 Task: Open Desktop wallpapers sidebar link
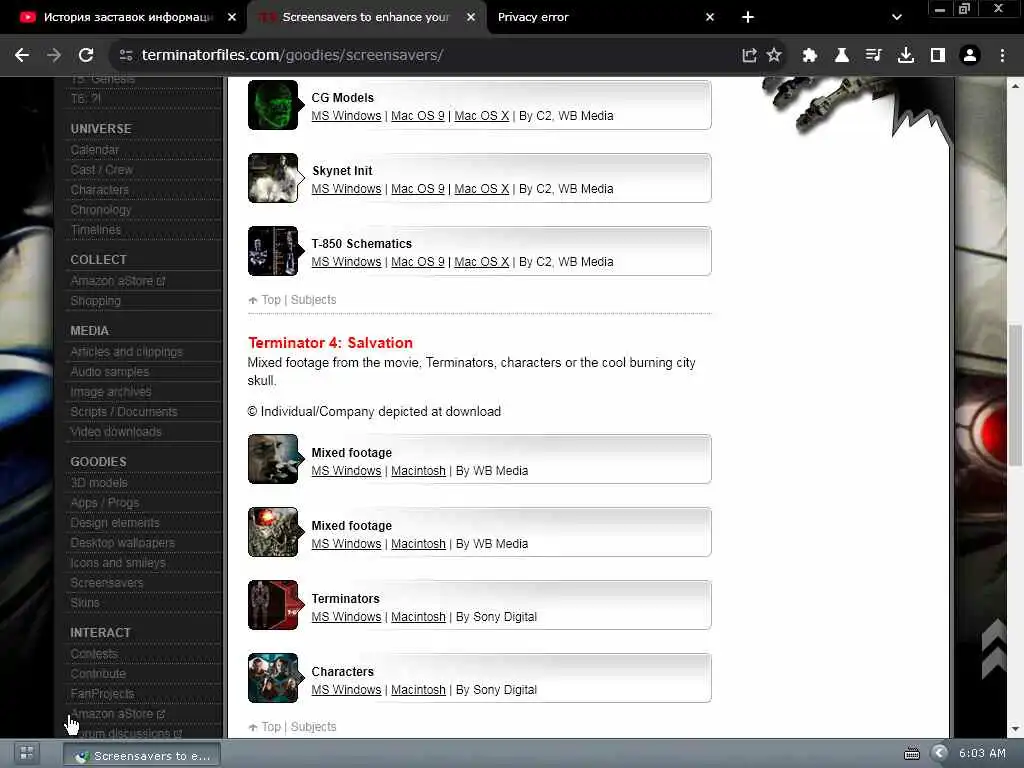click(123, 543)
